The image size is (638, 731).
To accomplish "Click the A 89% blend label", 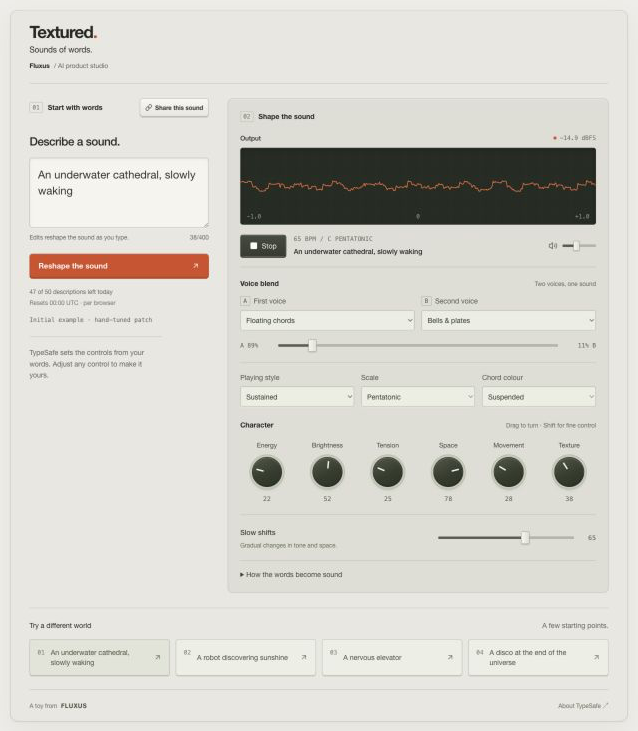I will [249, 345].
